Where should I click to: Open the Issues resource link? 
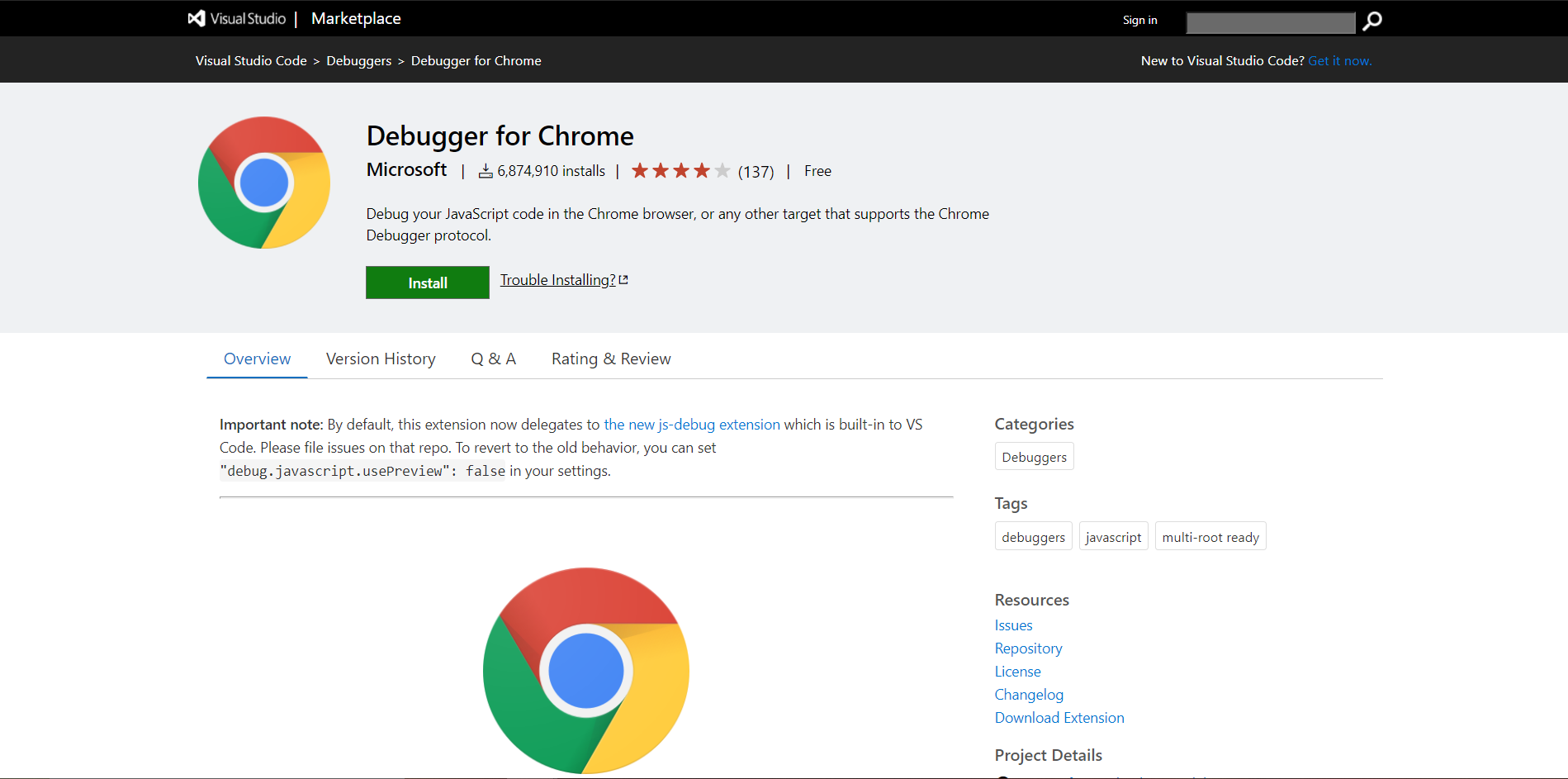click(1013, 625)
